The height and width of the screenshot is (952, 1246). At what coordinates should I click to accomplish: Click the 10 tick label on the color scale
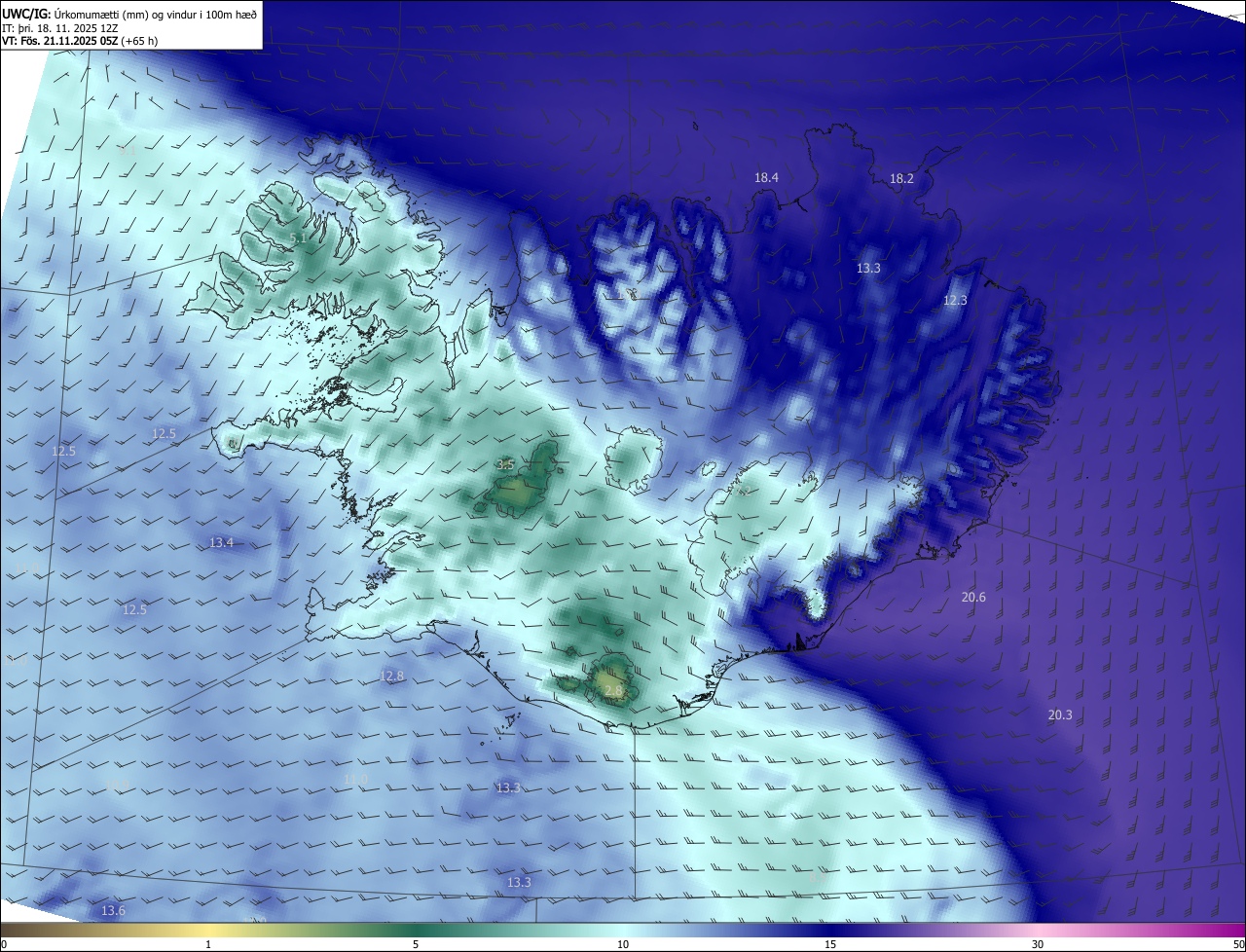click(623, 944)
